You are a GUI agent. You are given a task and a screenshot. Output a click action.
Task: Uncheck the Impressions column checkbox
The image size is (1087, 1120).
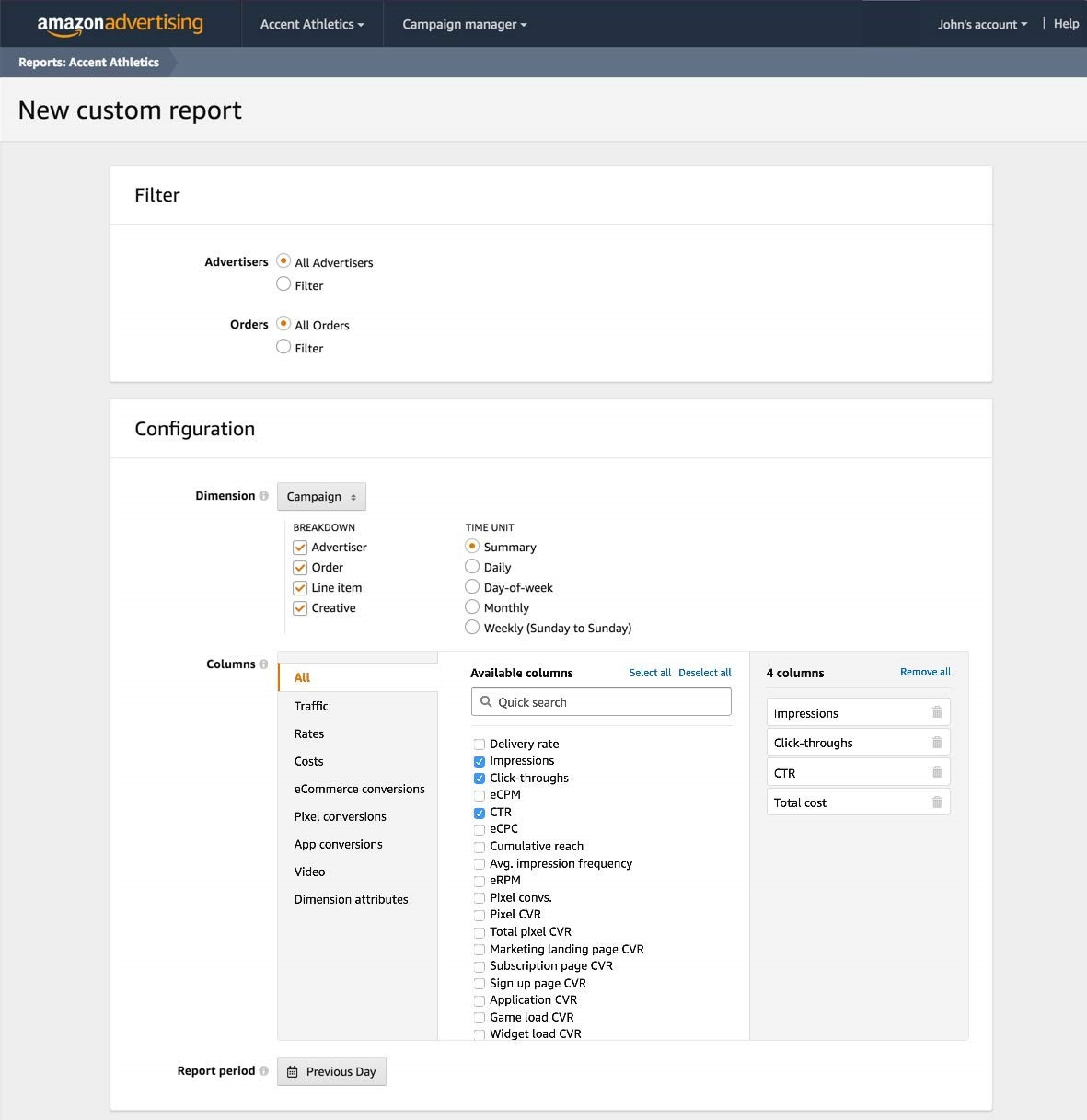click(480, 762)
